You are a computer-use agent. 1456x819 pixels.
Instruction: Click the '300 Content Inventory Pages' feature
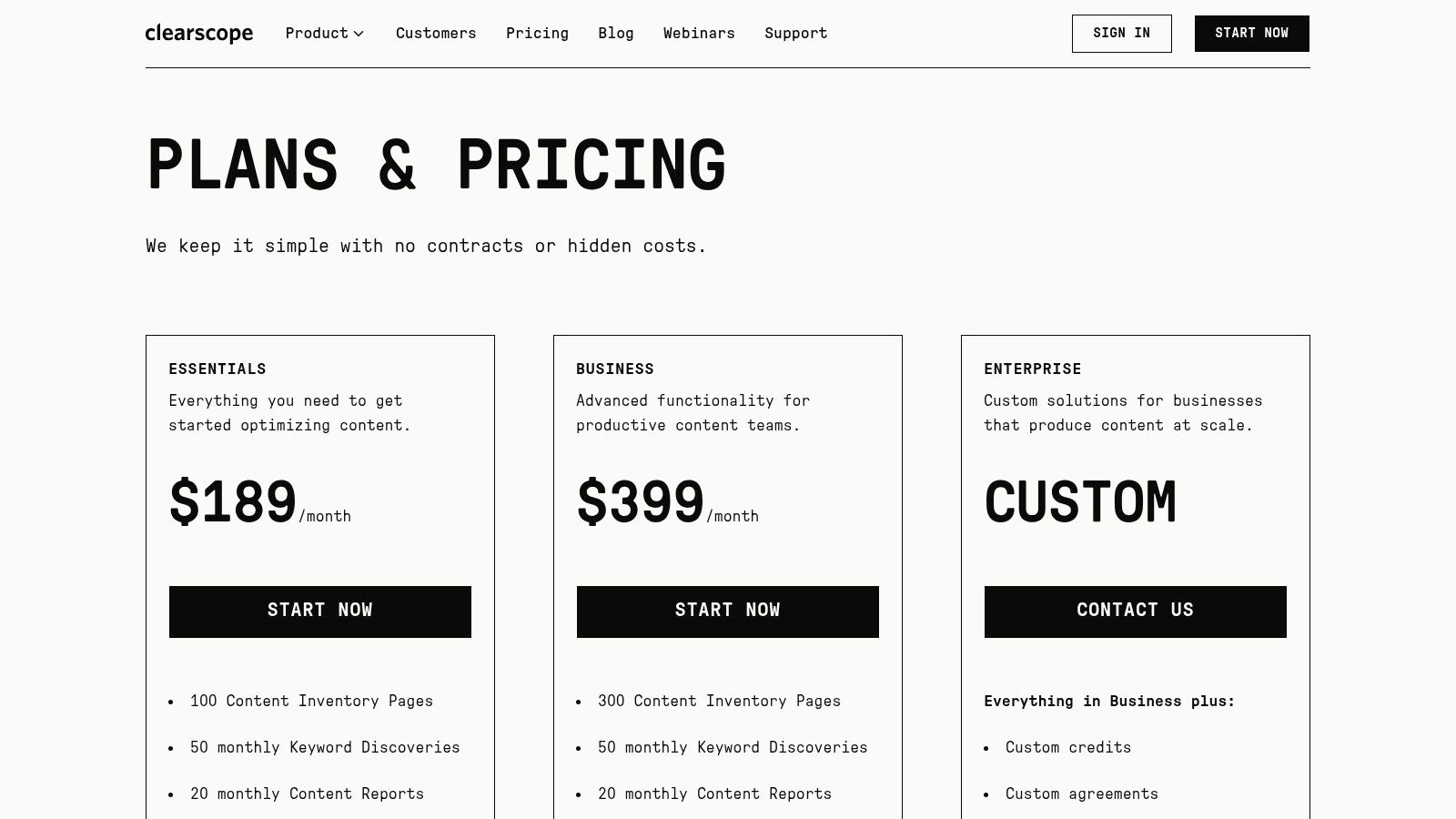tap(719, 701)
